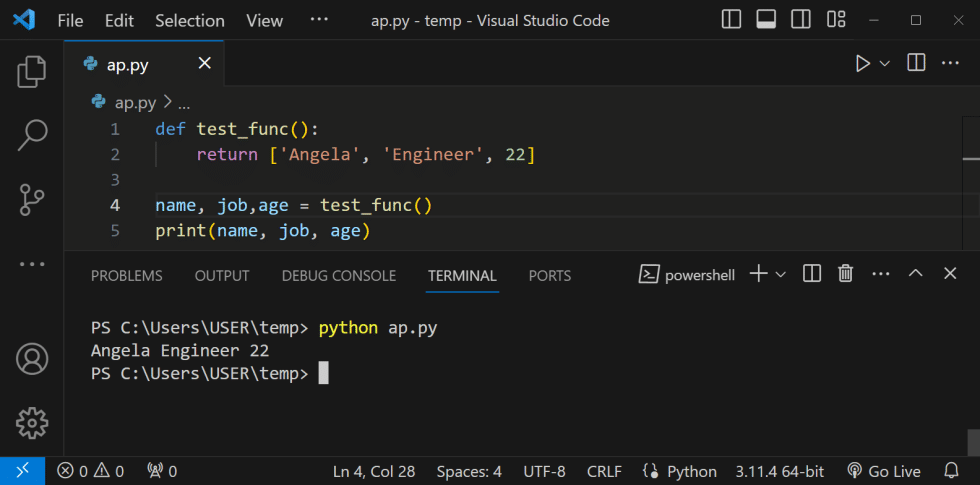This screenshot has width=980, height=485.
Task: Place cursor on 'def test_func' line
Action: (237, 129)
